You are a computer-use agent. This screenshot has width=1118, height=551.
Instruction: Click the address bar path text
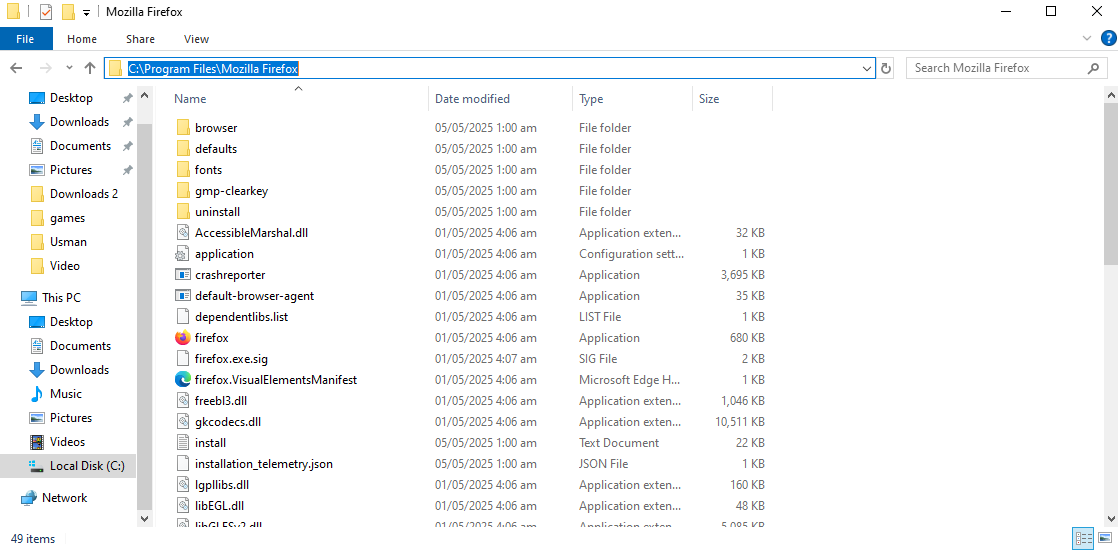pyautogui.click(x=213, y=68)
